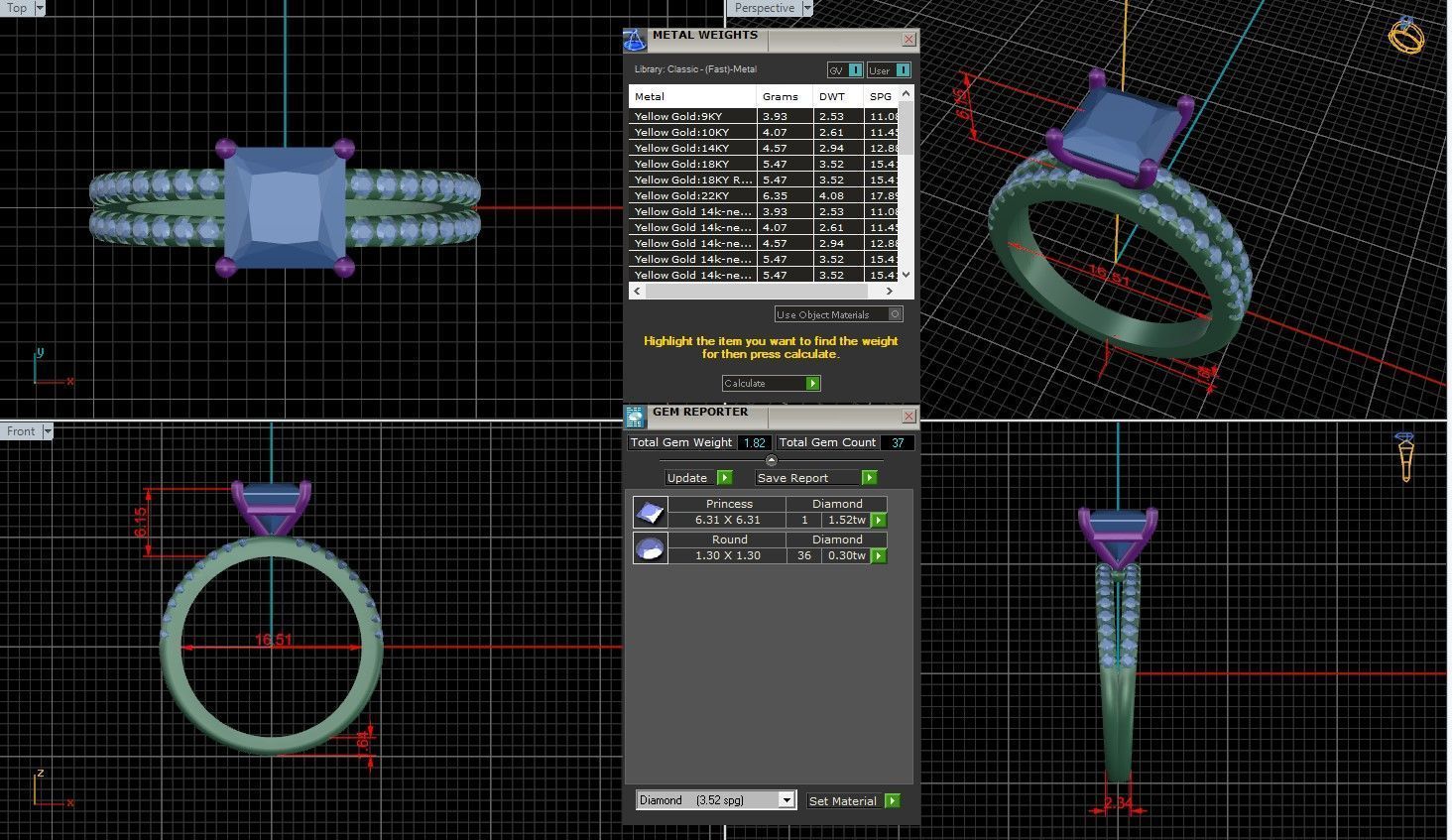Click the 36 gem count cell

click(x=804, y=555)
